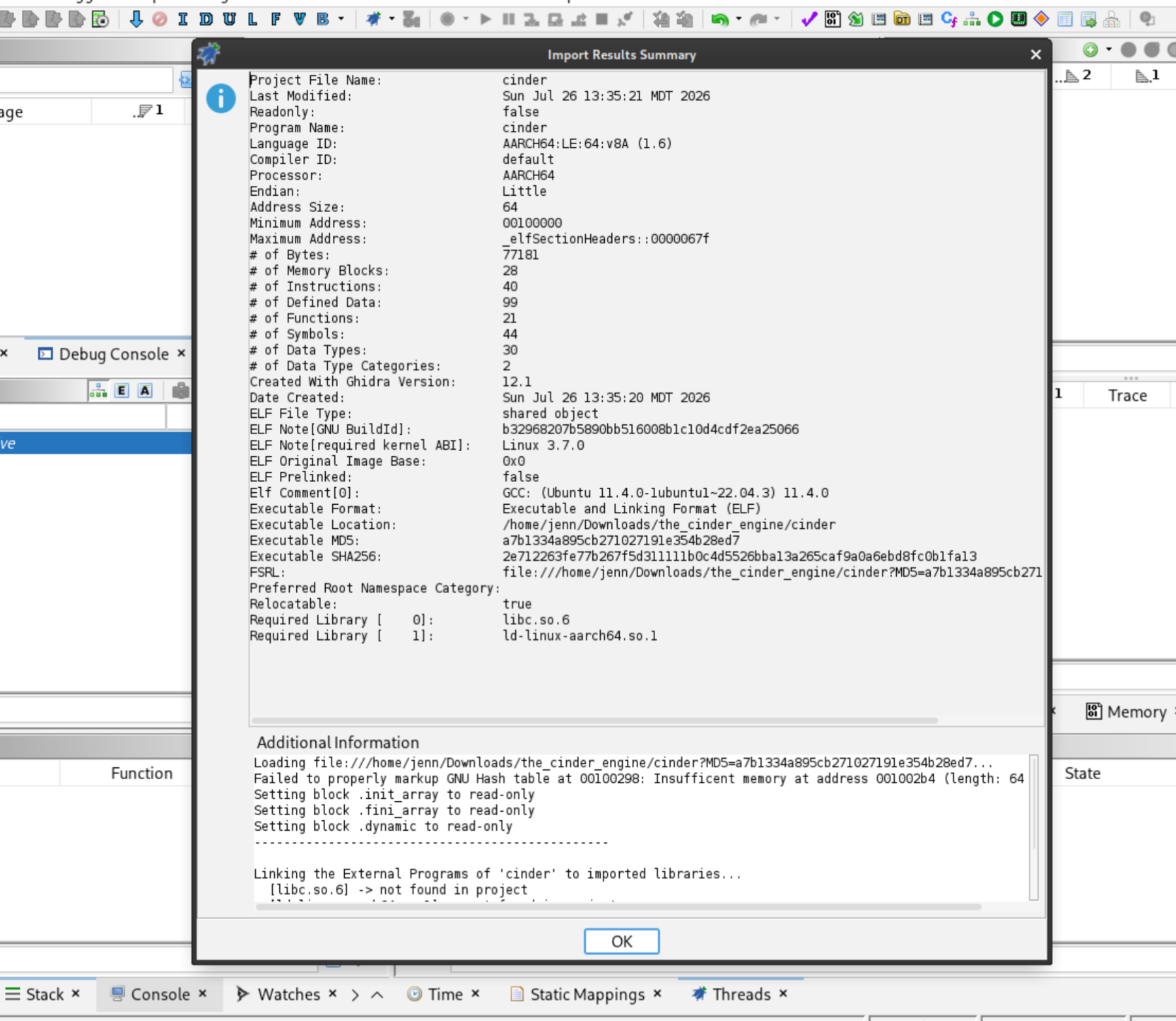Click the Trace column header
1176x1021 pixels.
click(1127, 395)
